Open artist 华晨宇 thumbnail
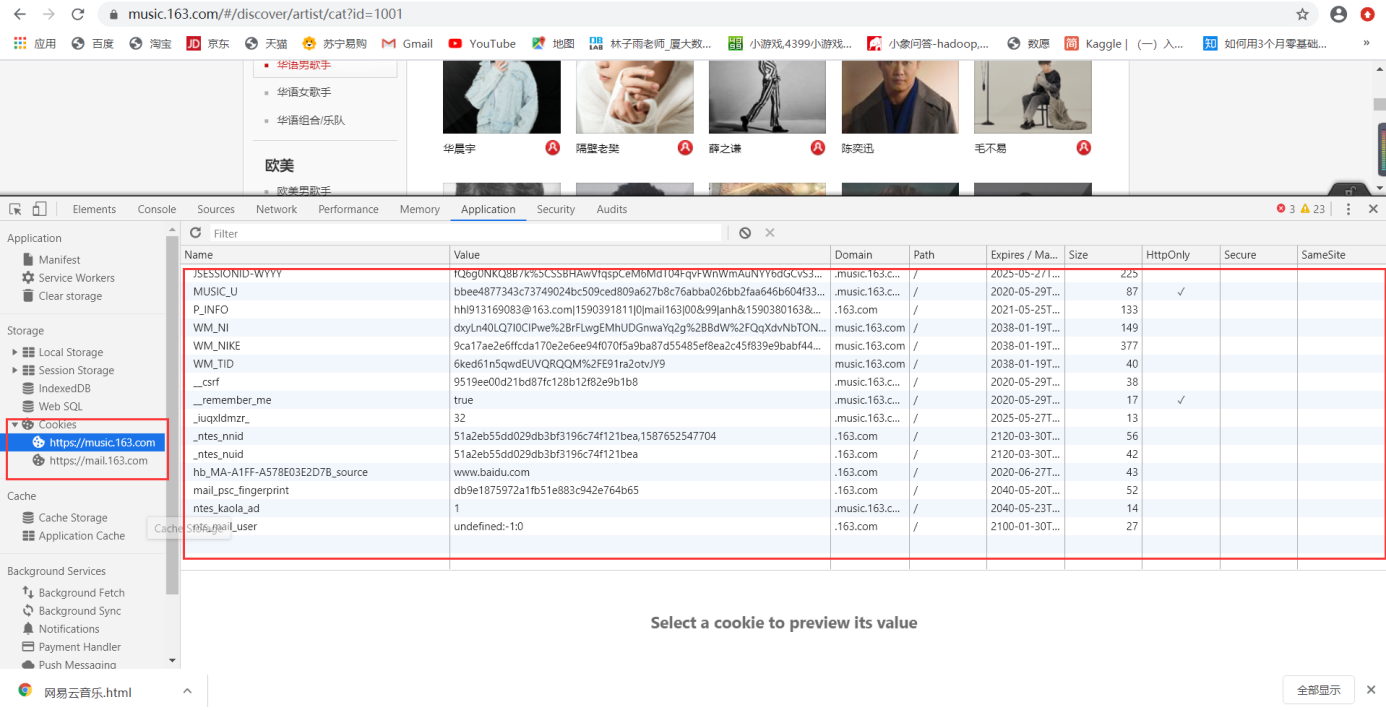The width and height of the screenshot is (1386, 710). tap(502, 96)
